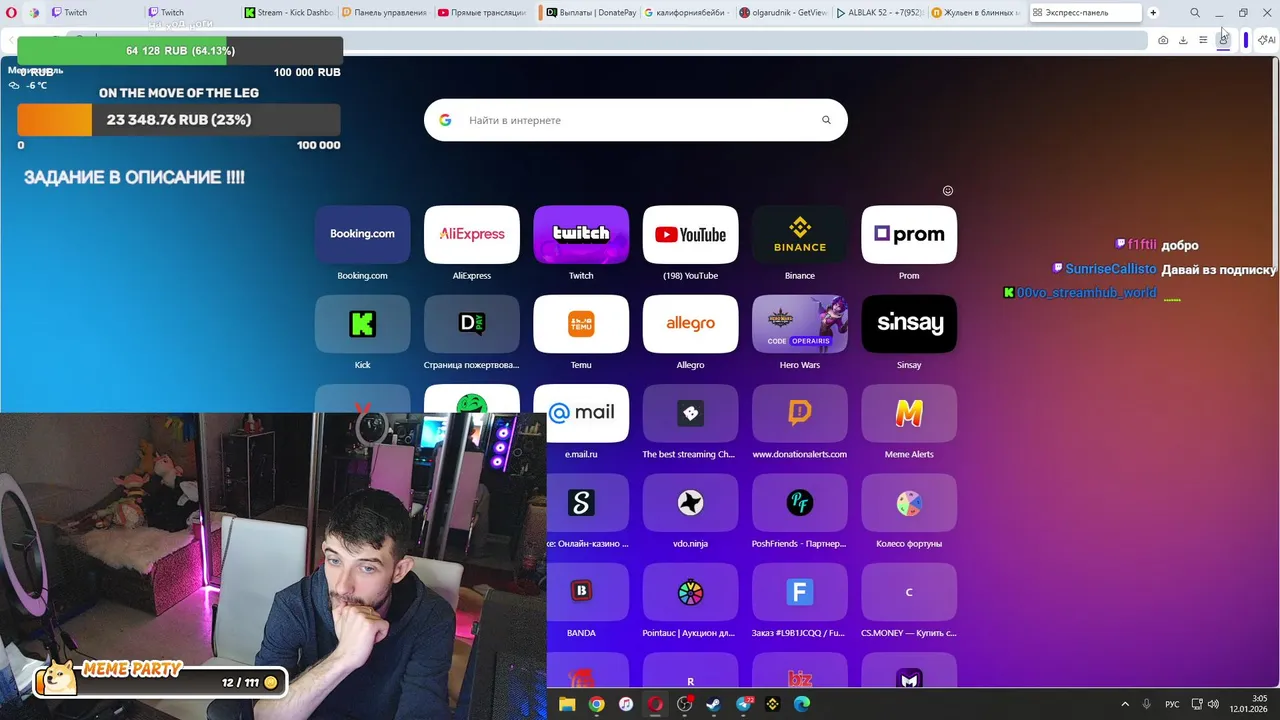Viewport: 1280px width, 720px height.
Task: Open Microsoft Edge from the taskbar
Action: click(801, 704)
